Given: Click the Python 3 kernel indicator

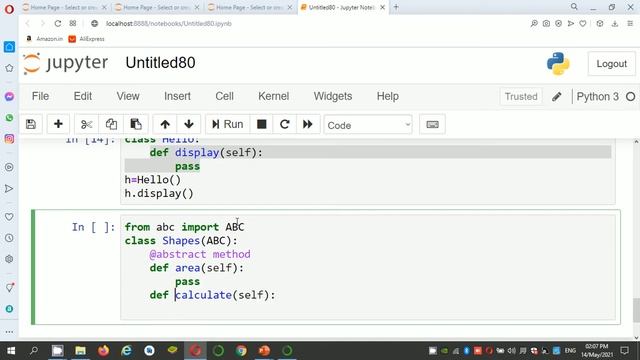Looking at the screenshot, I should click(x=598, y=97).
